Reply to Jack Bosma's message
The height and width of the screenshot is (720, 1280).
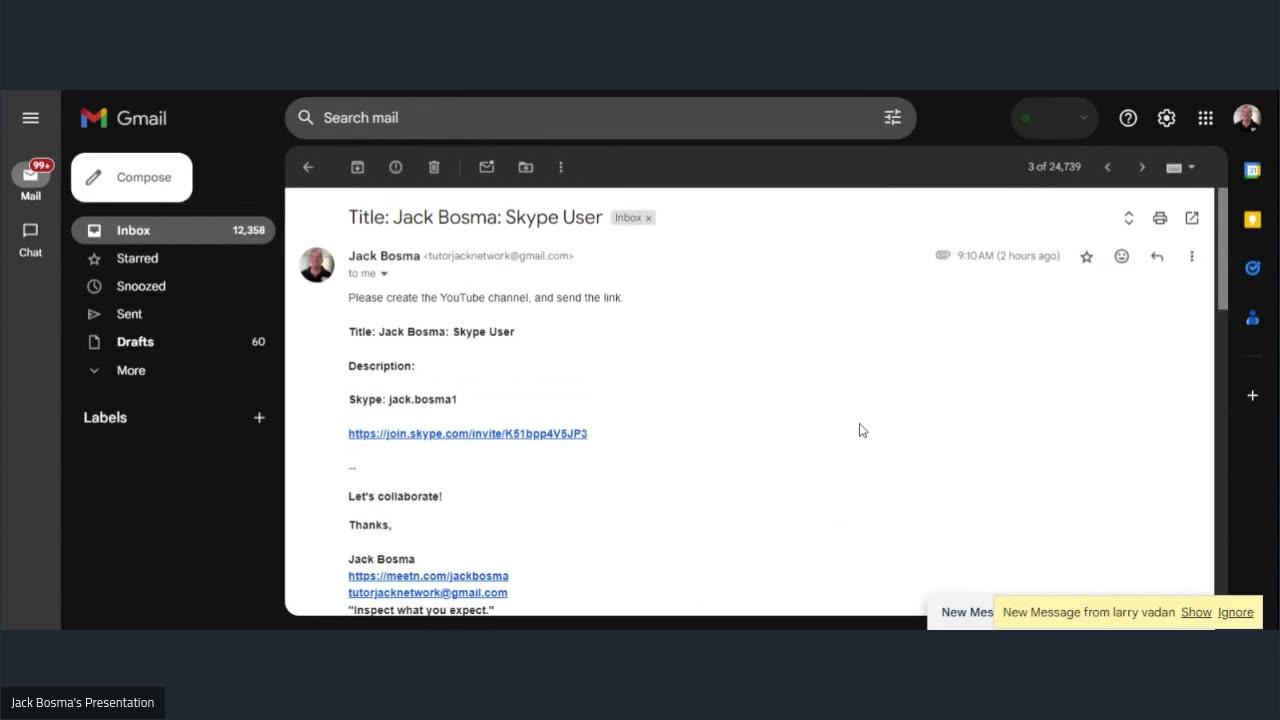pyautogui.click(x=1157, y=257)
